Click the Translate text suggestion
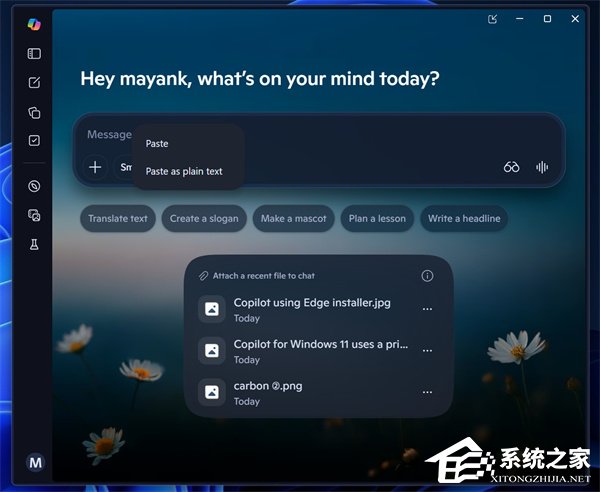 pos(118,218)
